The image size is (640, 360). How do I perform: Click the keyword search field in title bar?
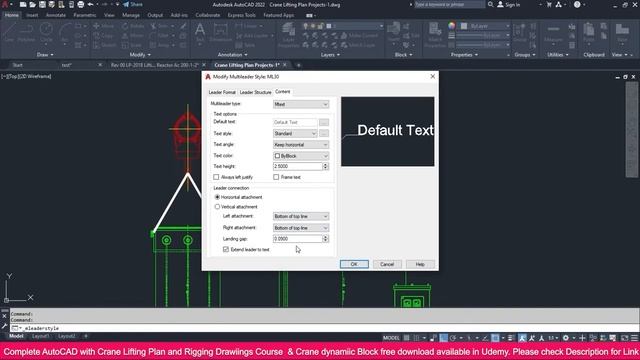(449, 4)
